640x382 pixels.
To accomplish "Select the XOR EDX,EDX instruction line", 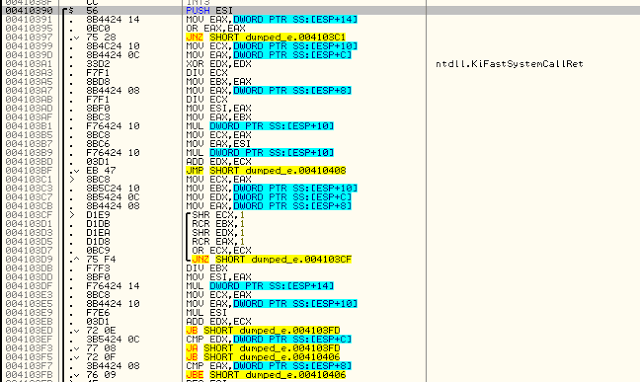I will tap(219, 64).
